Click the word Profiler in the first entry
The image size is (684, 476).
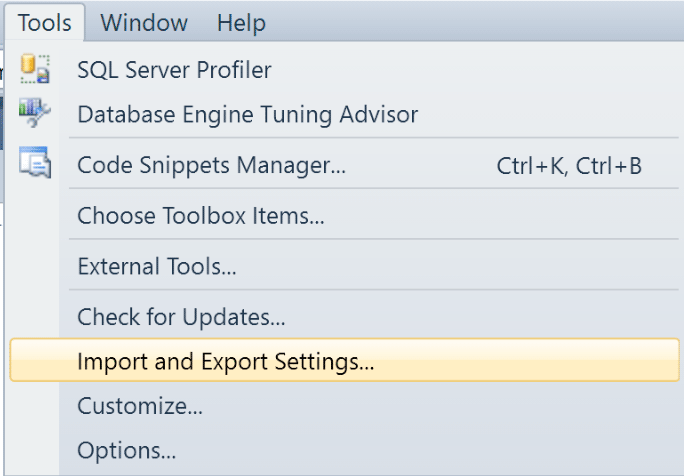234,70
